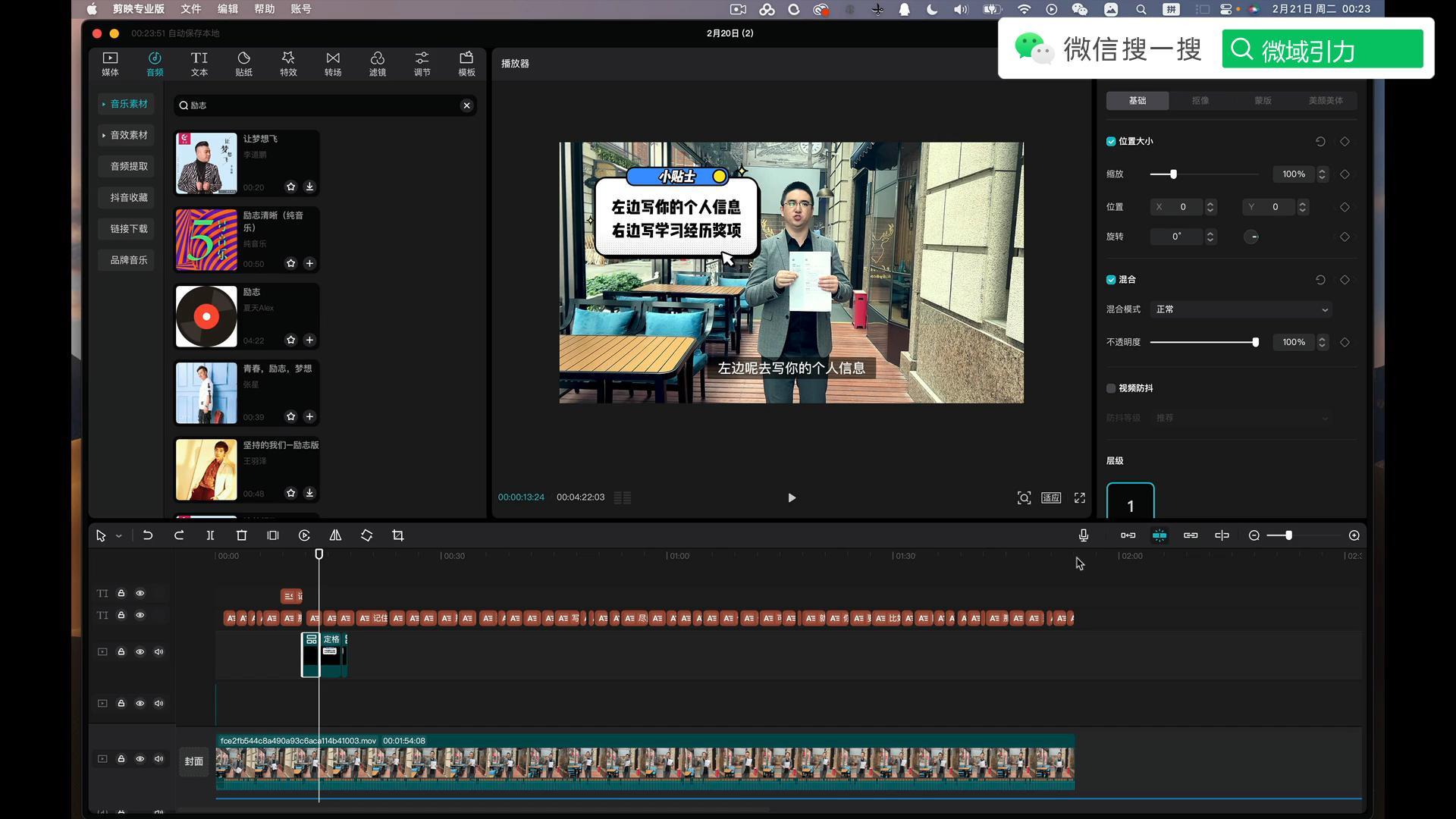Adjust the position Y value stepper
The height and width of the screenshot is (819, 1456).
click(x=1302, y=207)
